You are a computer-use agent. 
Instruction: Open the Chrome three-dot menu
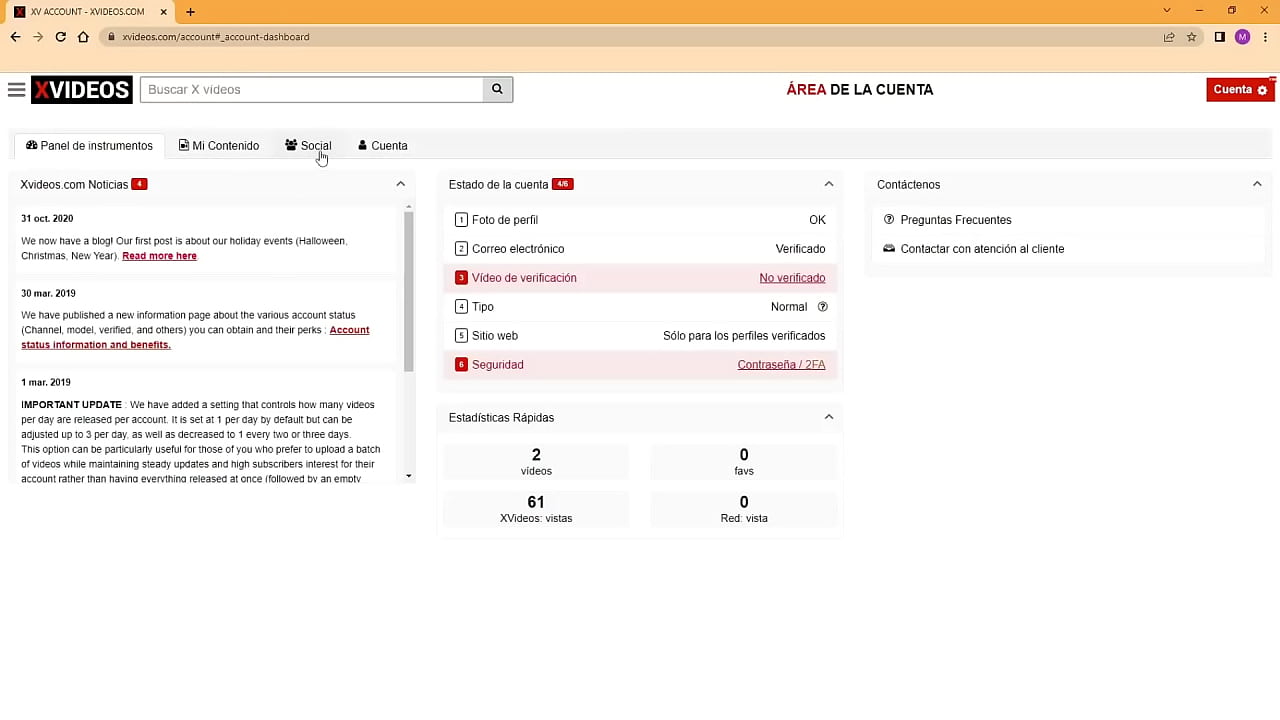[x=1266, y=37]
